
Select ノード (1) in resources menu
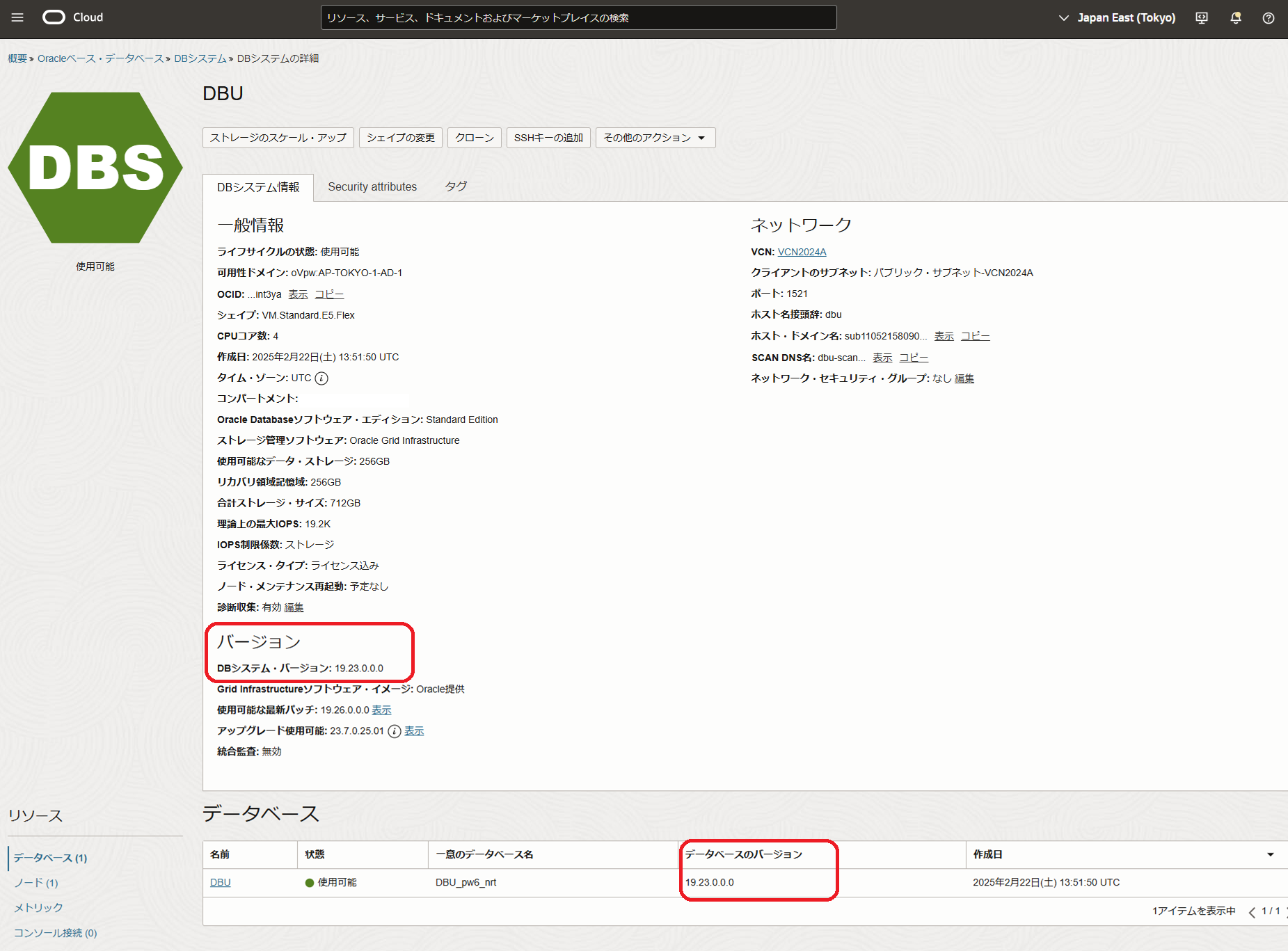click(x=36, y=883)
